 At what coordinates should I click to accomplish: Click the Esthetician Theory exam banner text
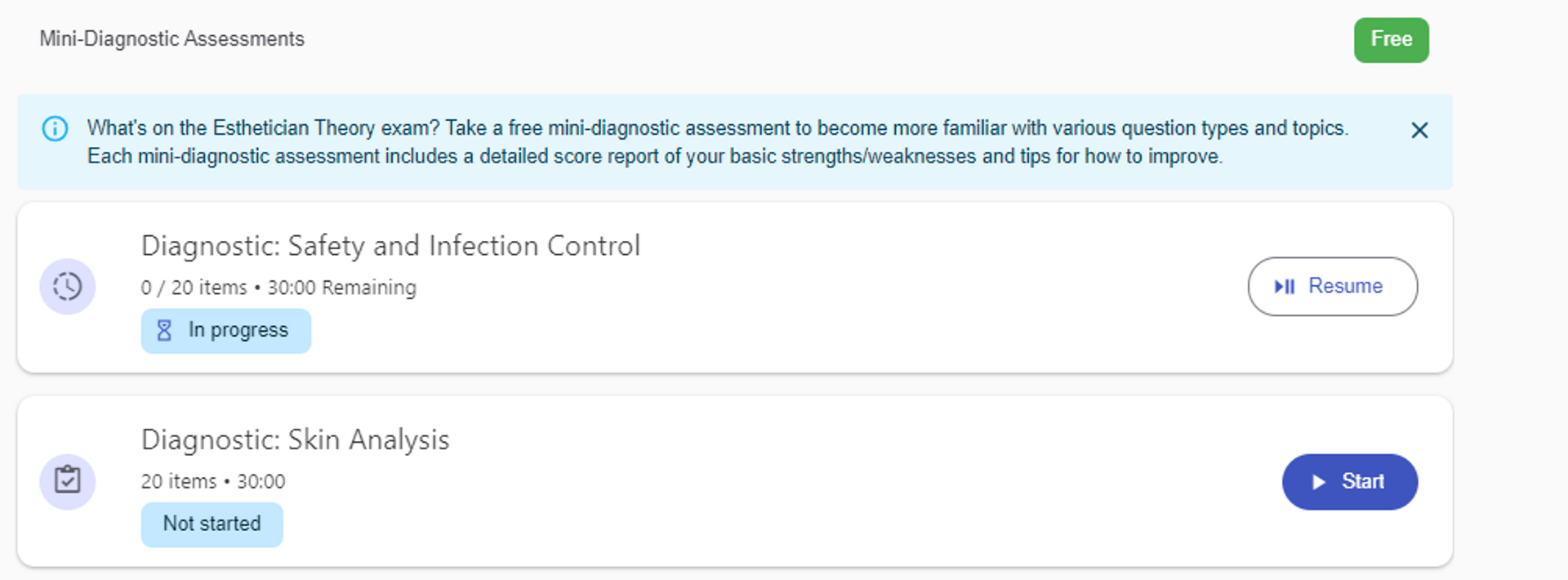click(x=718, y=142)
